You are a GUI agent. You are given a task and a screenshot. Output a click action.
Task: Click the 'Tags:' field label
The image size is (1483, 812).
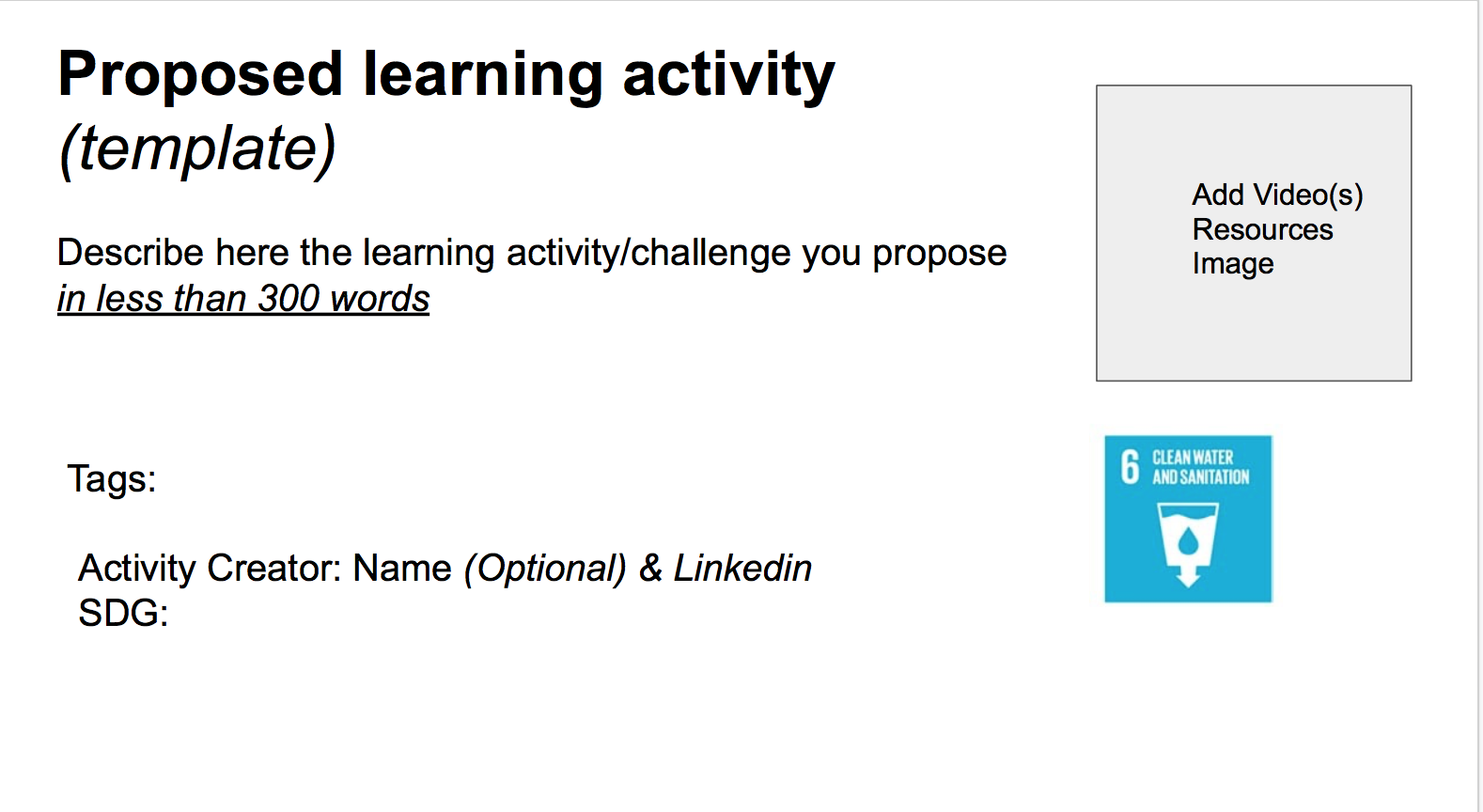[x=112, y=479]
